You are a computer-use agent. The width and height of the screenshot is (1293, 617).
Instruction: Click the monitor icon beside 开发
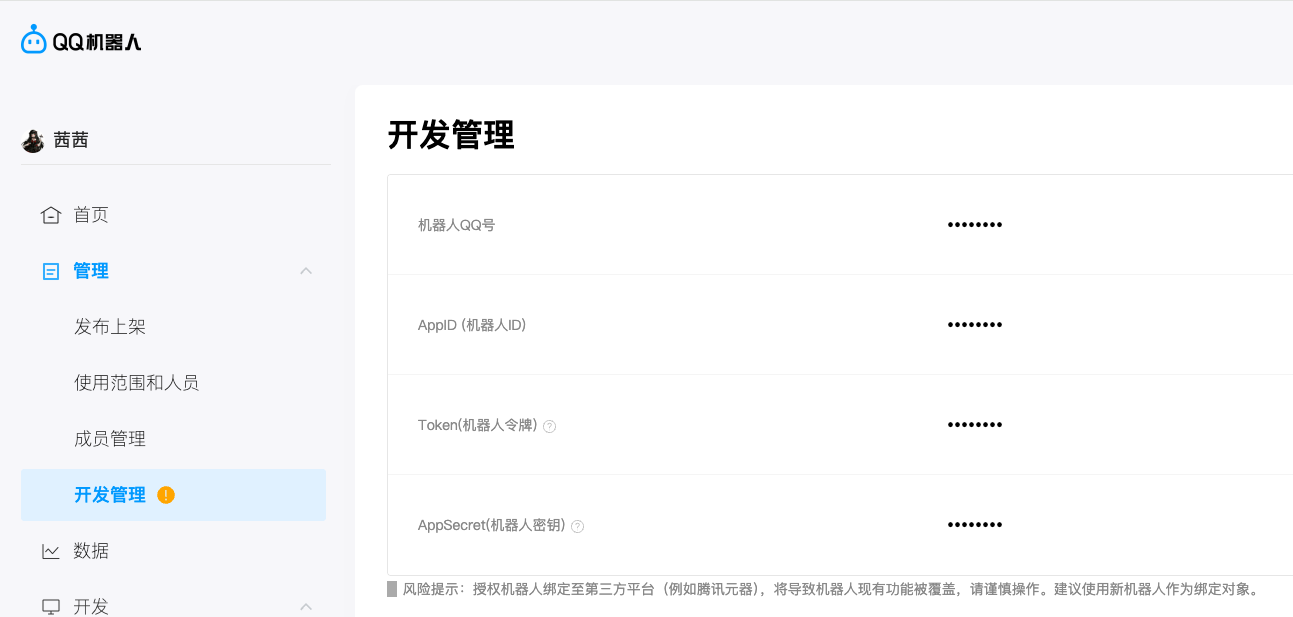(49, 604)
